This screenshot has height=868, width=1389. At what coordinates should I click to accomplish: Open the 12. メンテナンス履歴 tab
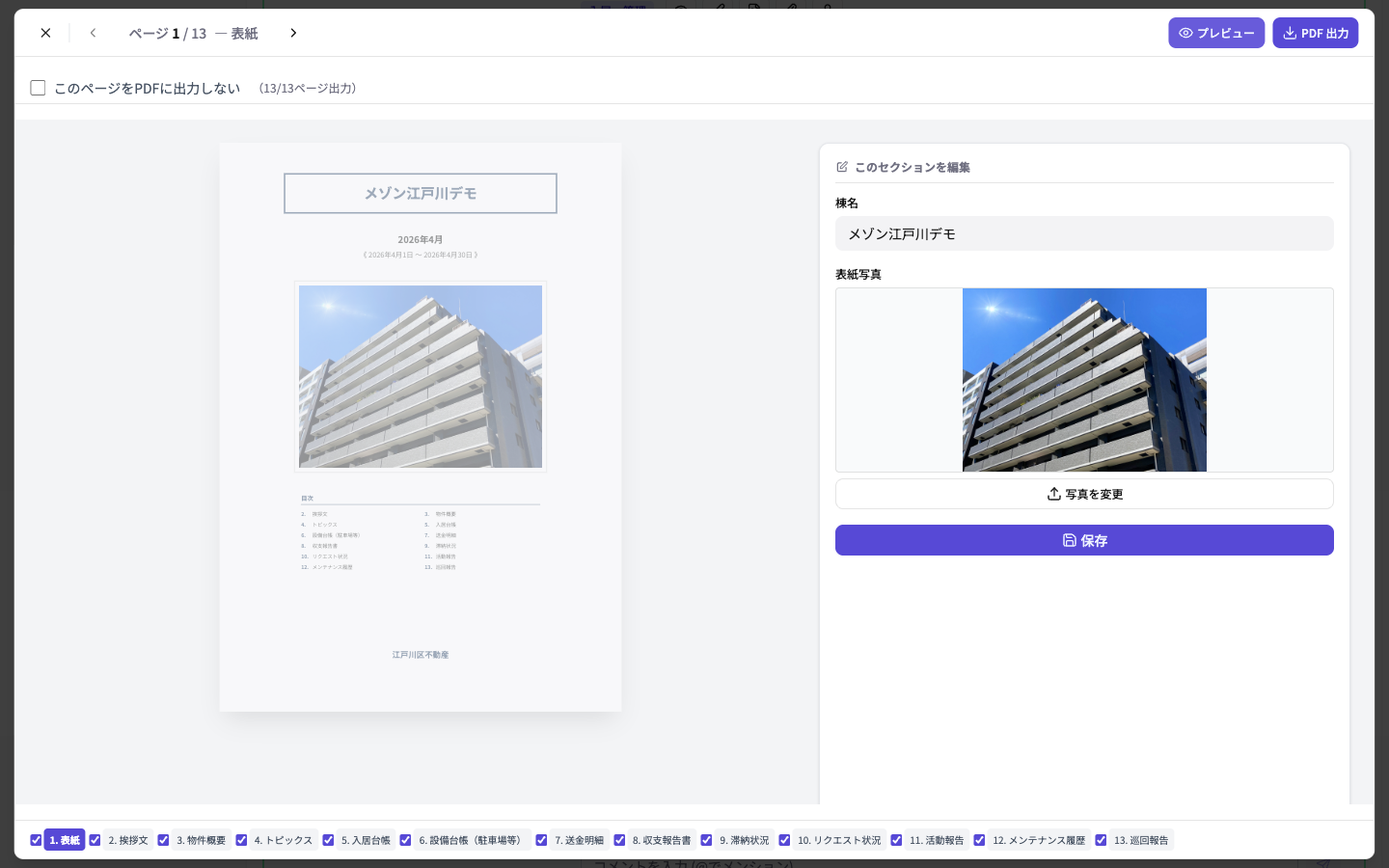pyautogui.click(x=1039, y=840)
